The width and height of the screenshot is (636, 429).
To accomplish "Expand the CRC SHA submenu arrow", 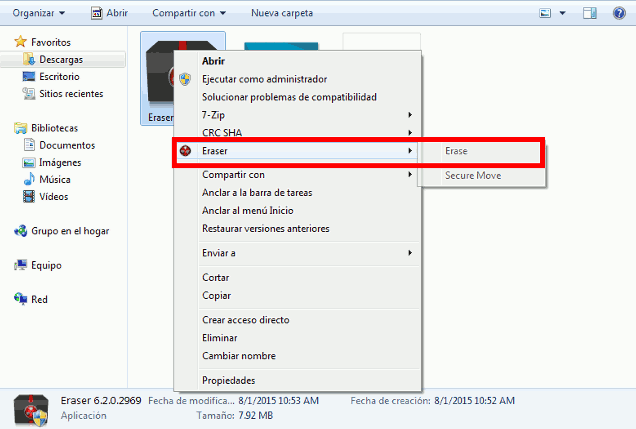I will (410, 133).
